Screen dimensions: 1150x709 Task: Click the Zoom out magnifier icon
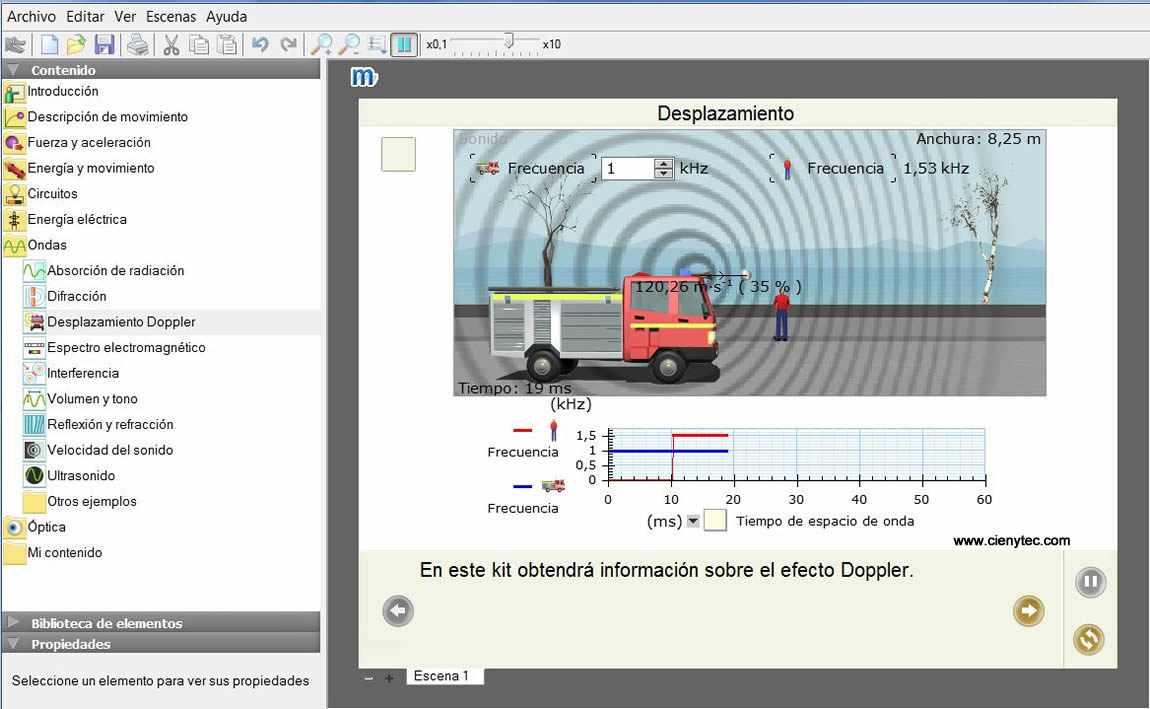(350, 44)
